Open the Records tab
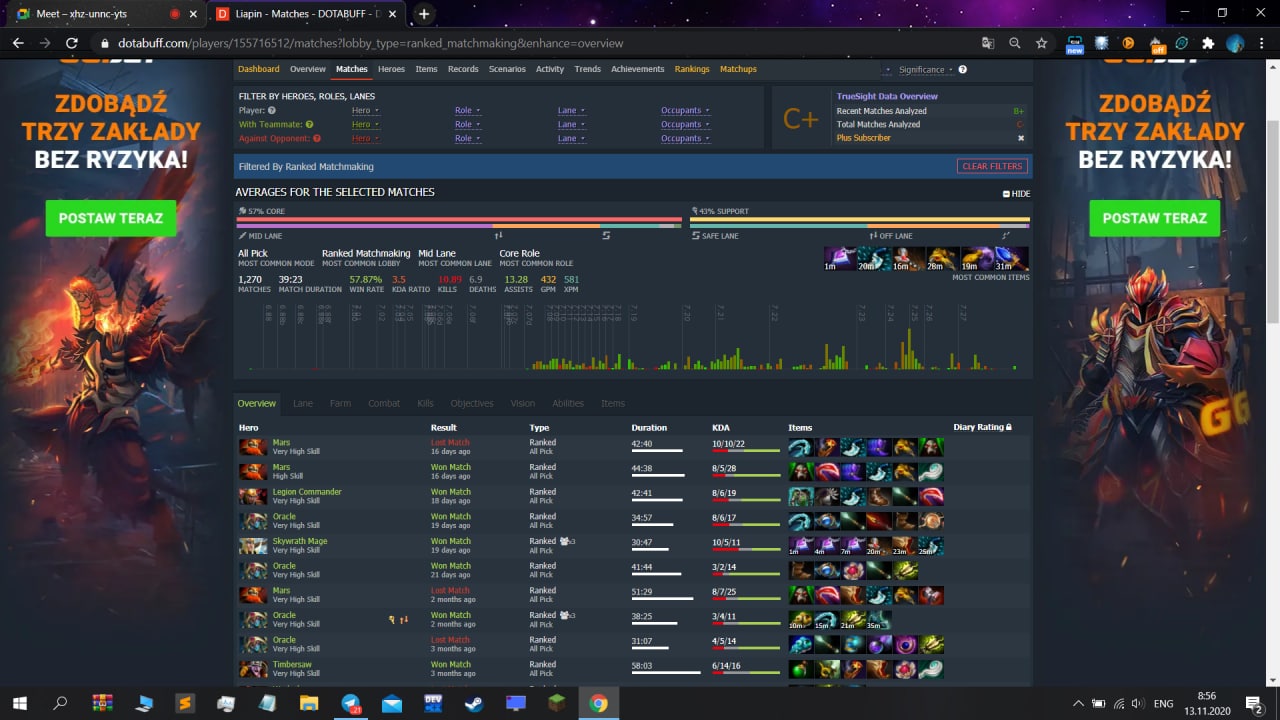1280x720 pixels. 463,69
